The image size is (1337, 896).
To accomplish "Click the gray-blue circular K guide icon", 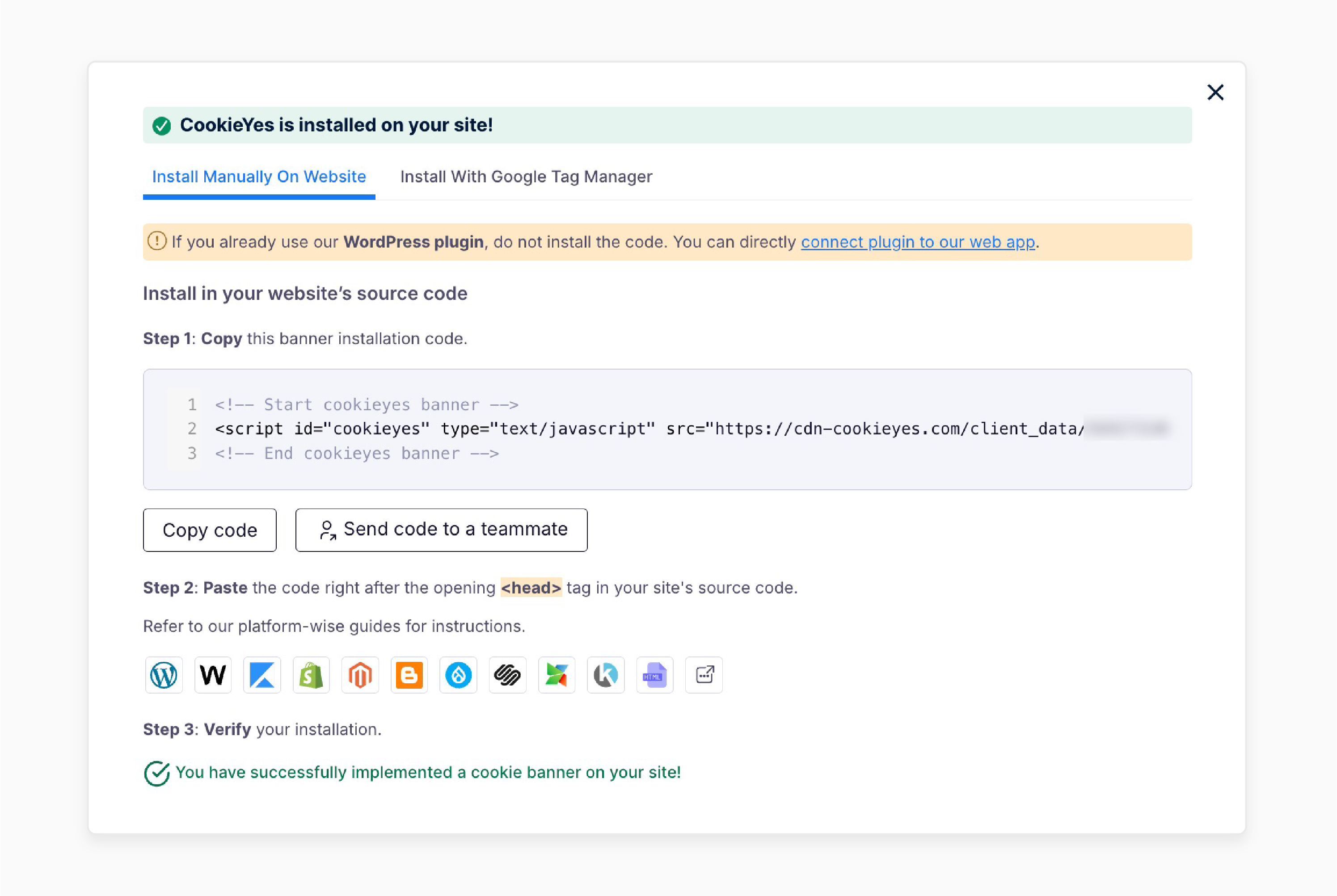I will point(606,675).
